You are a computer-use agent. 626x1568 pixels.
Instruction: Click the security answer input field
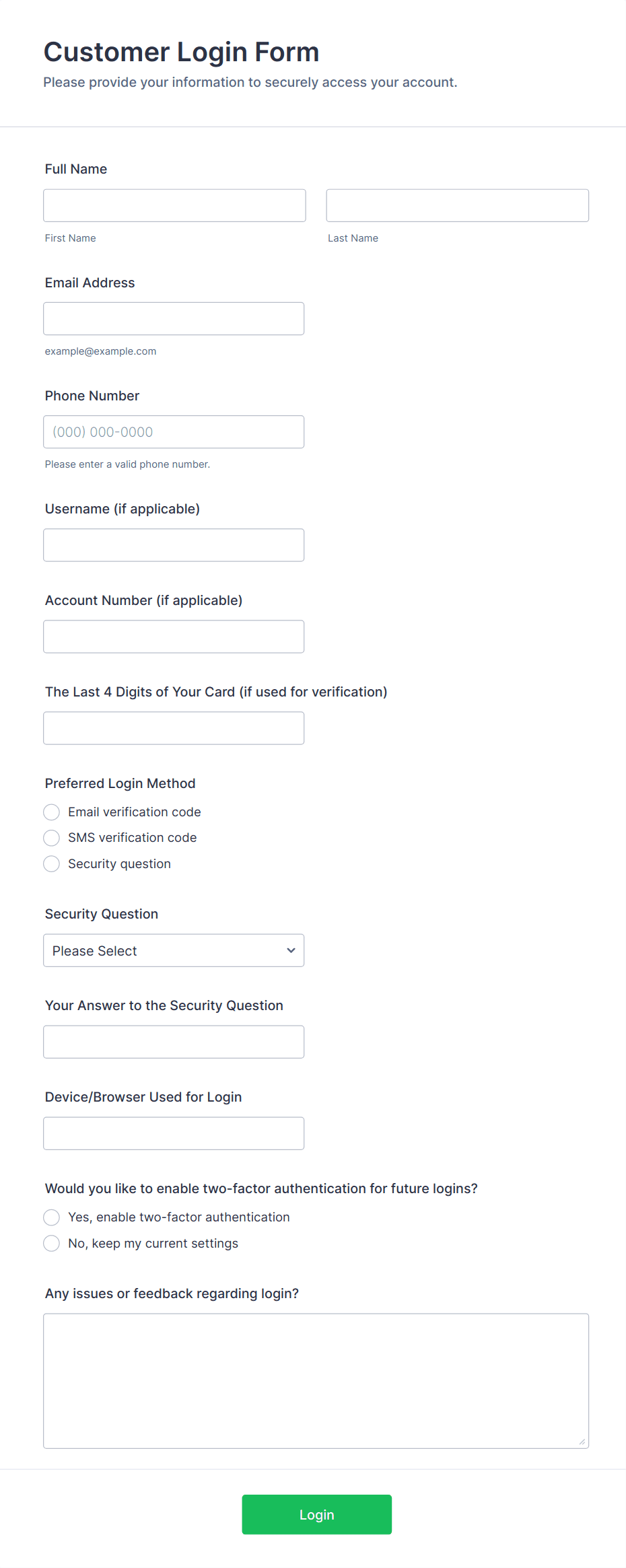pos(174,1042)
